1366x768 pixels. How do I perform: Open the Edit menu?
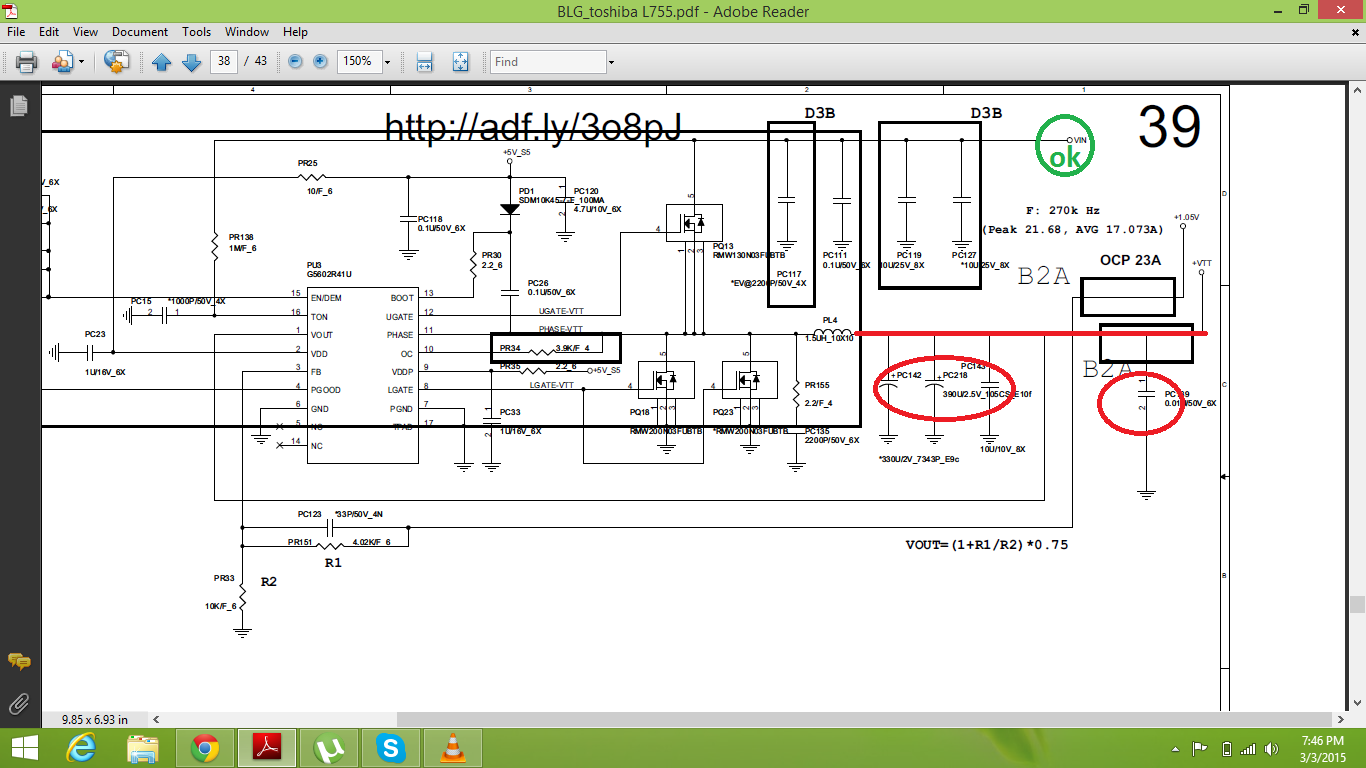point(49,32)
